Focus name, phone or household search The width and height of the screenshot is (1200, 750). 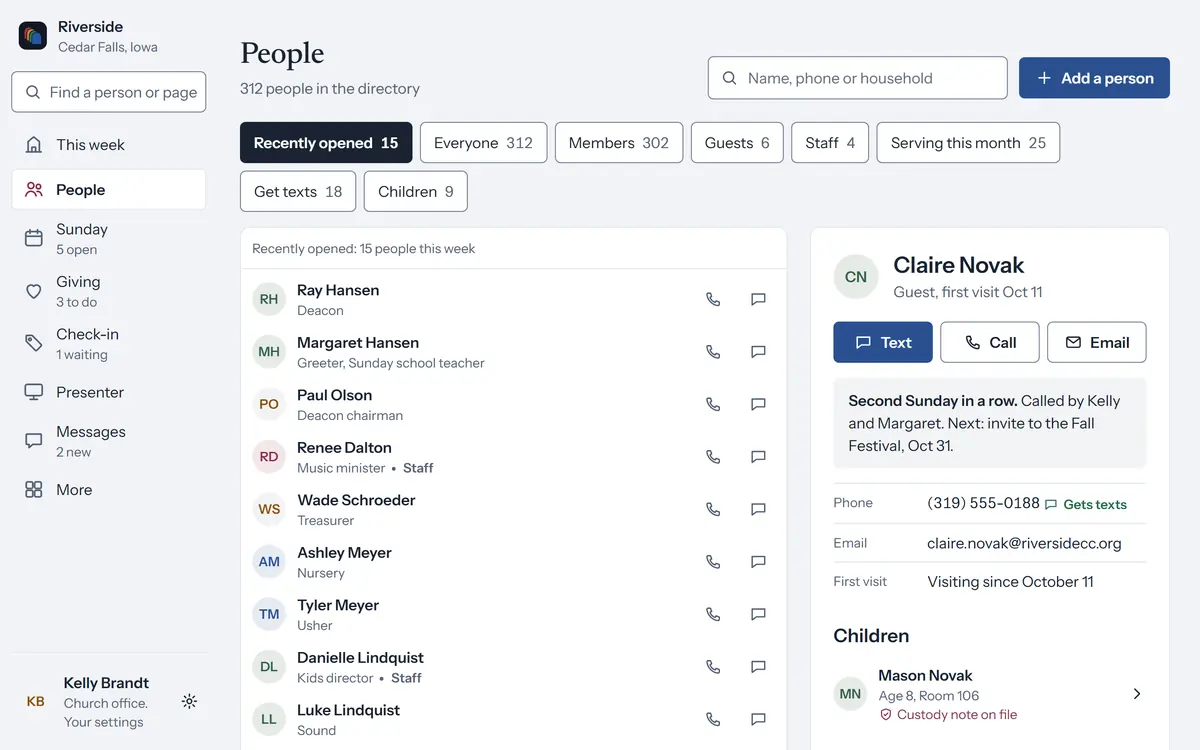[858, 78]
